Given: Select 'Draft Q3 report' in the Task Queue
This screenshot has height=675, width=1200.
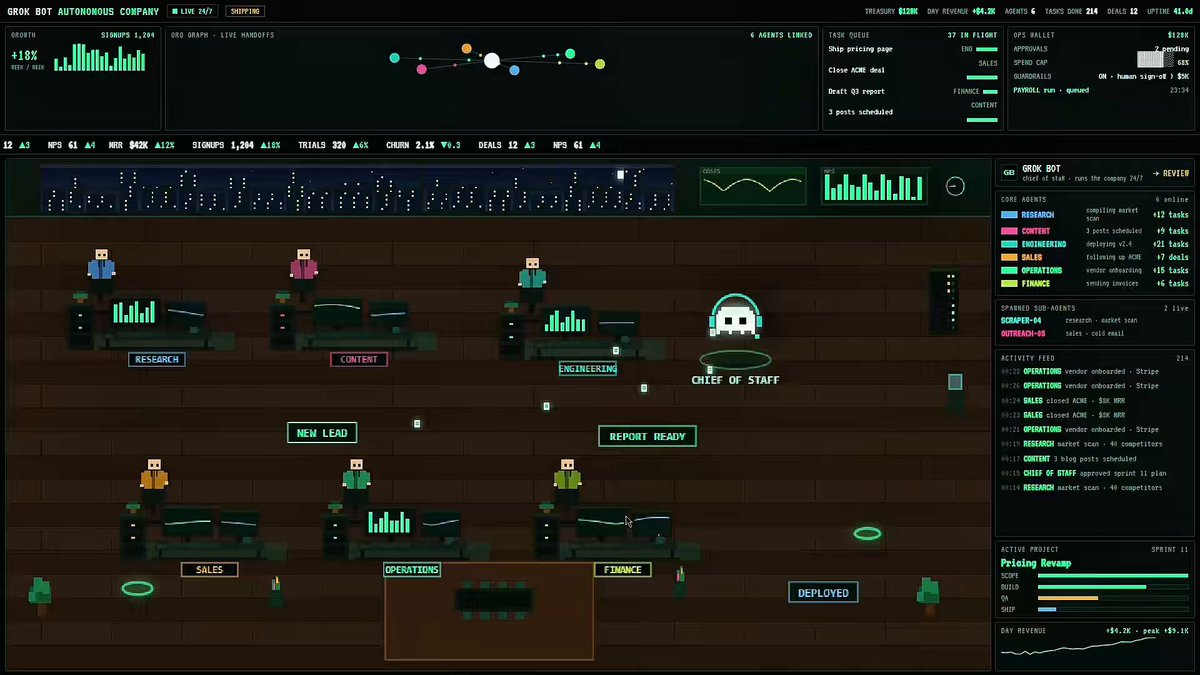Looking at the screenshot, I should click(856, 91).
